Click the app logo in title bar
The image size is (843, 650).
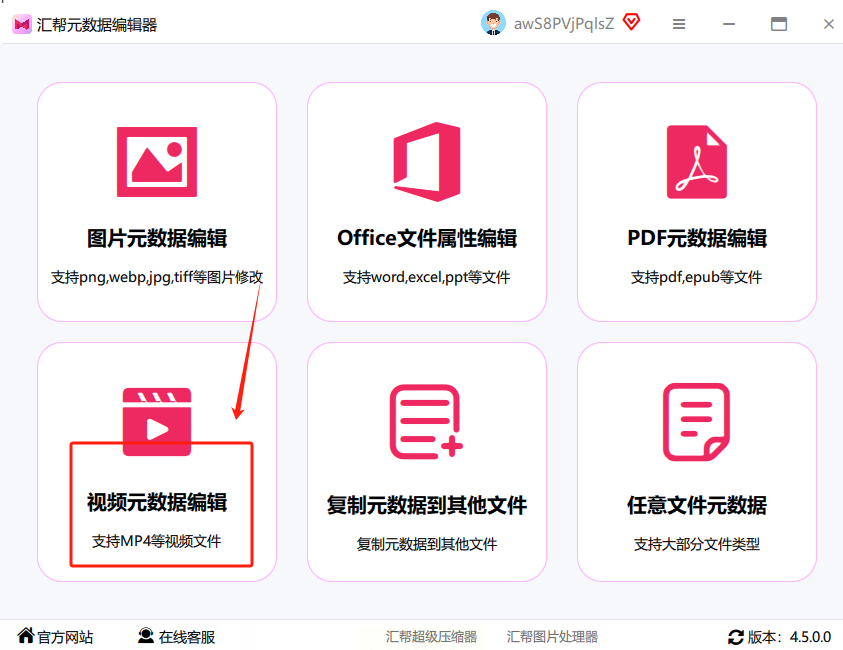(22, 25)
